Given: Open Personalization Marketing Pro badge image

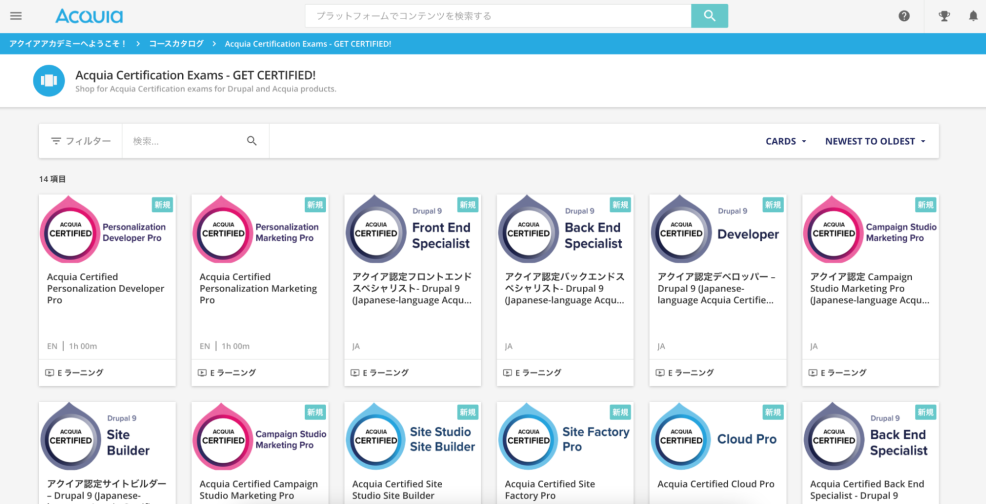Looking at the screenshot, I should point(260,229).
